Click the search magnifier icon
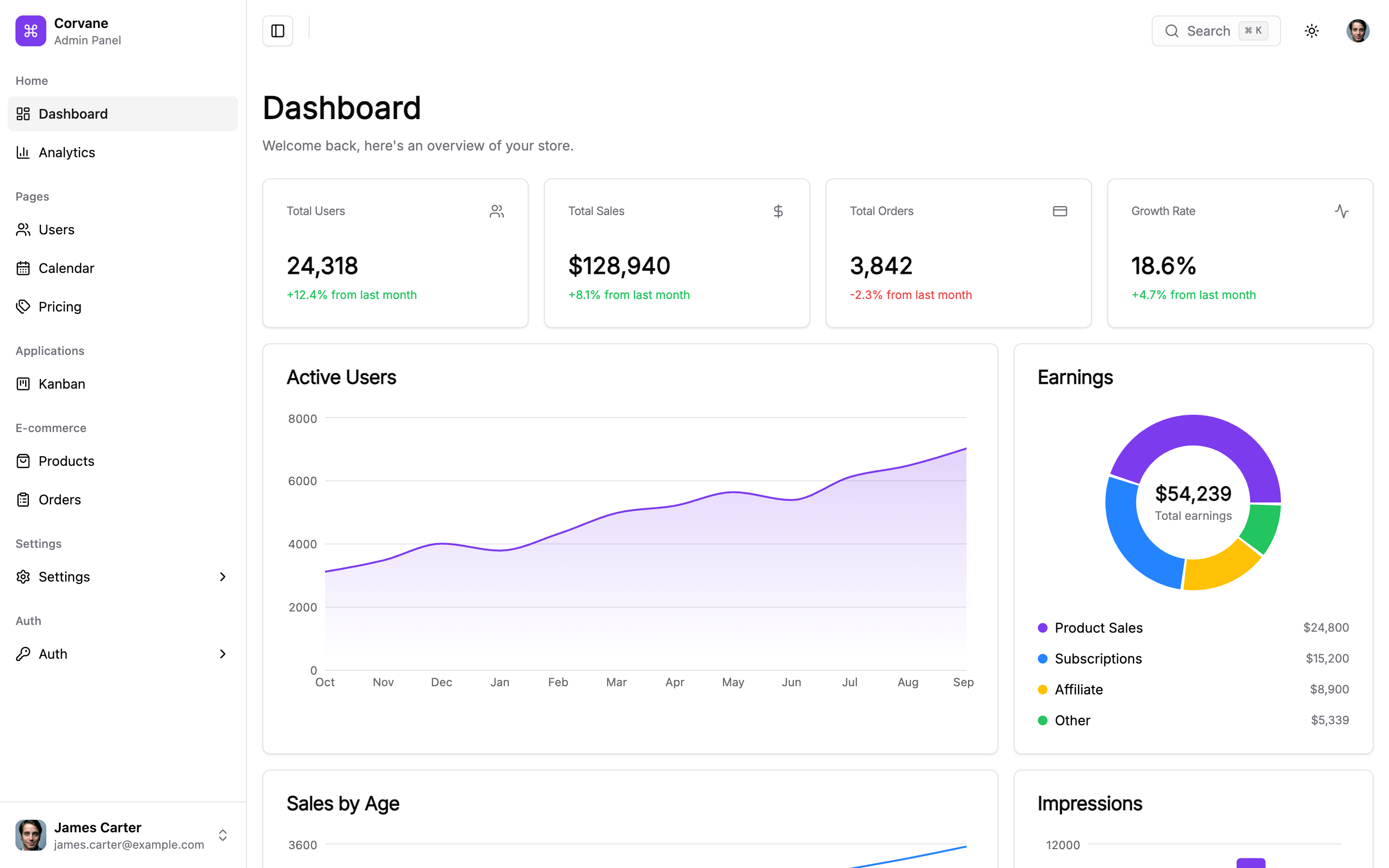 1172,31
